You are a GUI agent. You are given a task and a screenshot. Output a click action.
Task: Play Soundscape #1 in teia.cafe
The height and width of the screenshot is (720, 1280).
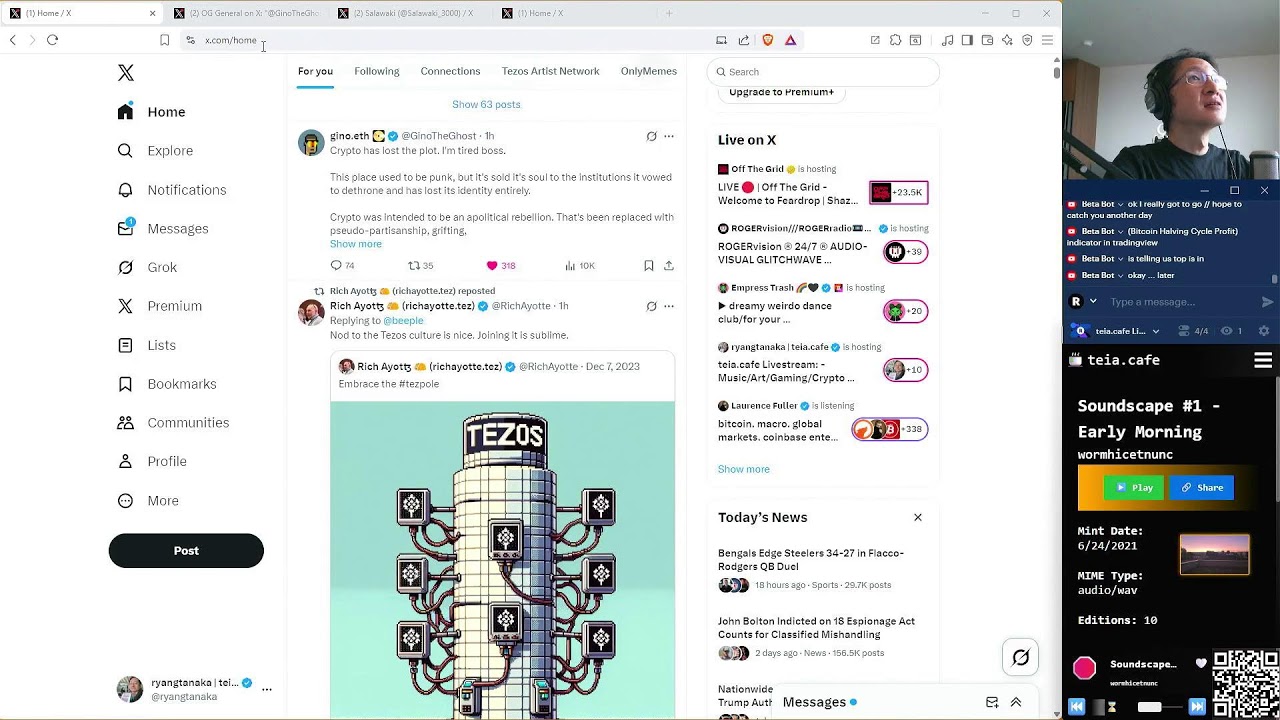[1133, 488]
